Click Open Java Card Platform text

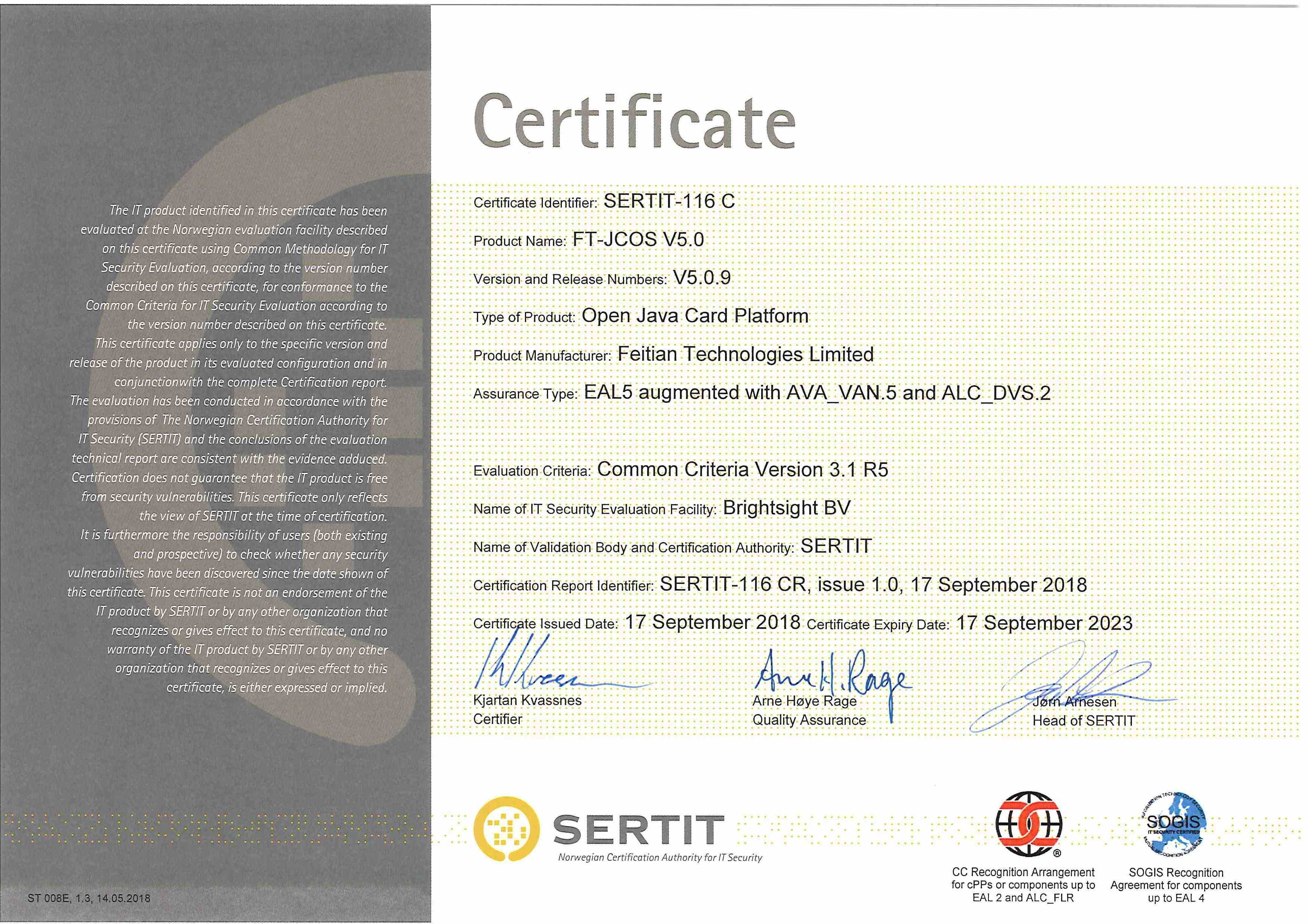(694, 316)
